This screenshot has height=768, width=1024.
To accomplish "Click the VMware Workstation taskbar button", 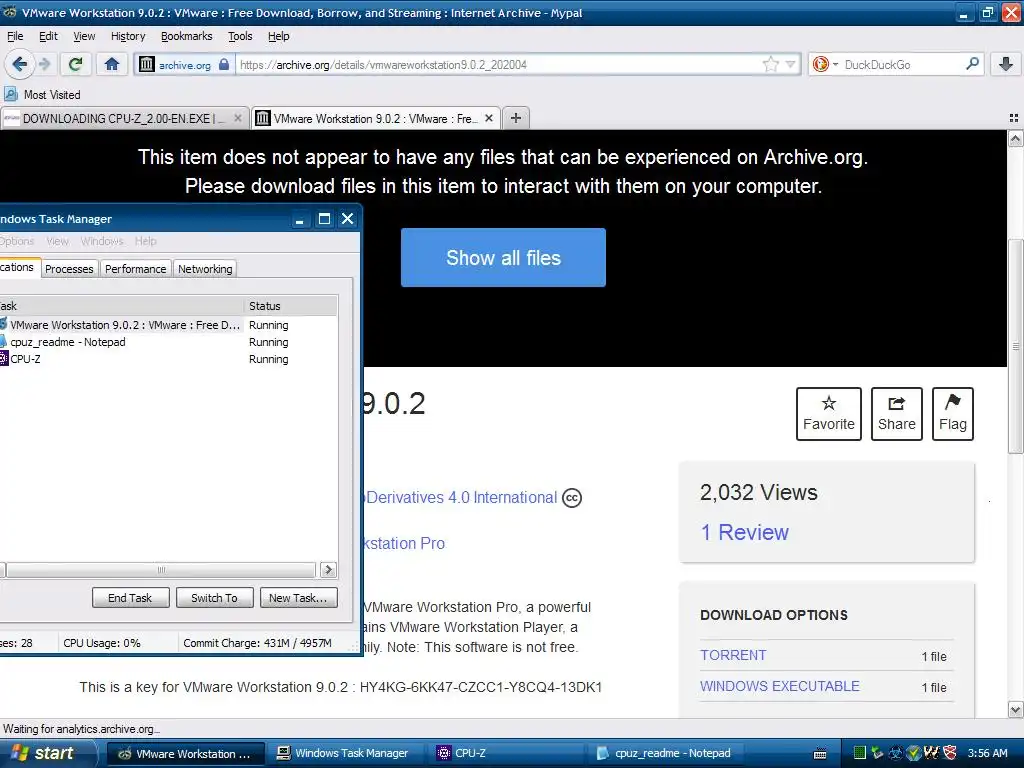I will point(185,754).
